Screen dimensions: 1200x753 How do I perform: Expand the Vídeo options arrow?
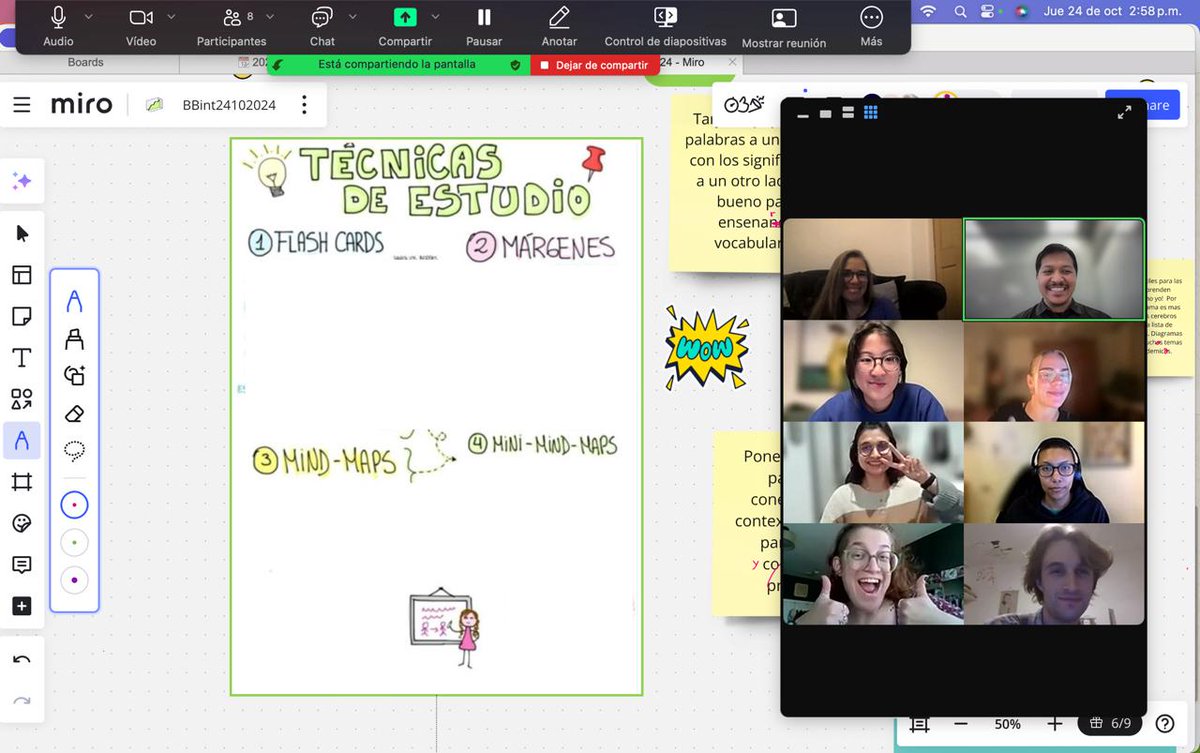click(171, 17)
